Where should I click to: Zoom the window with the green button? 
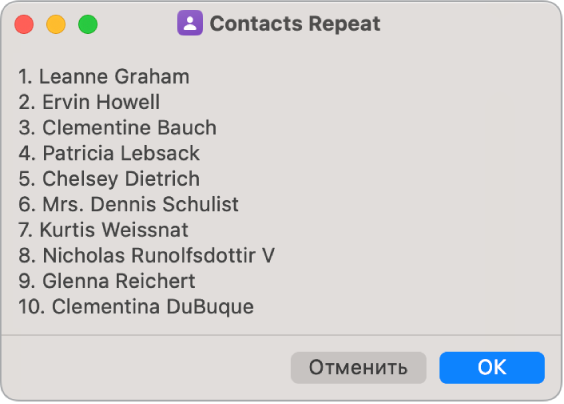(88, 24)
